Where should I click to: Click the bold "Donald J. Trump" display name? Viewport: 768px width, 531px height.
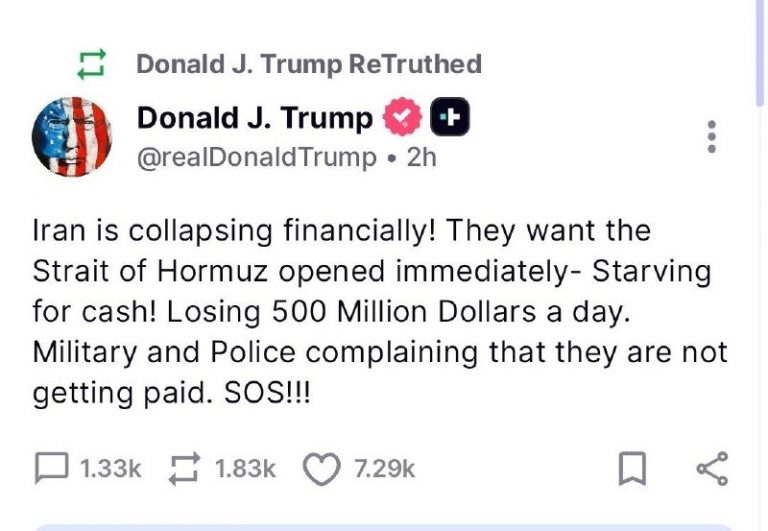point(254,118)
